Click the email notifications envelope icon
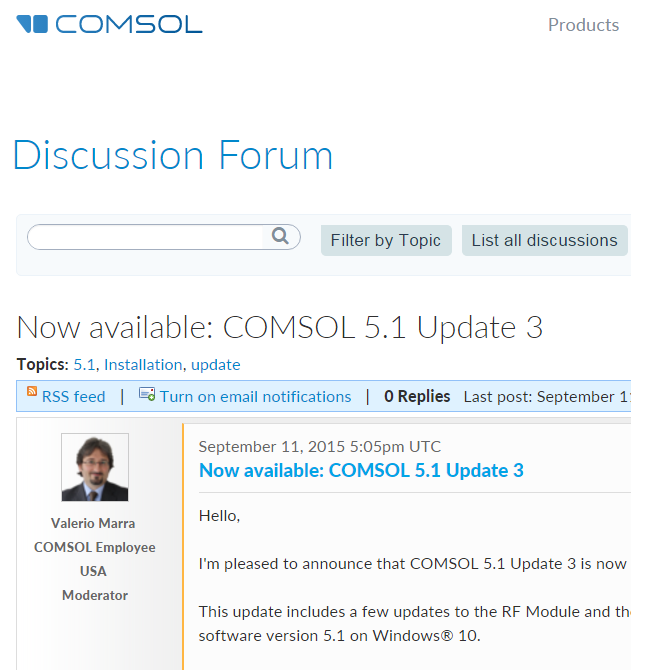Image resolution: width=647 pixels, height=670 pixels. click(147, 395)
